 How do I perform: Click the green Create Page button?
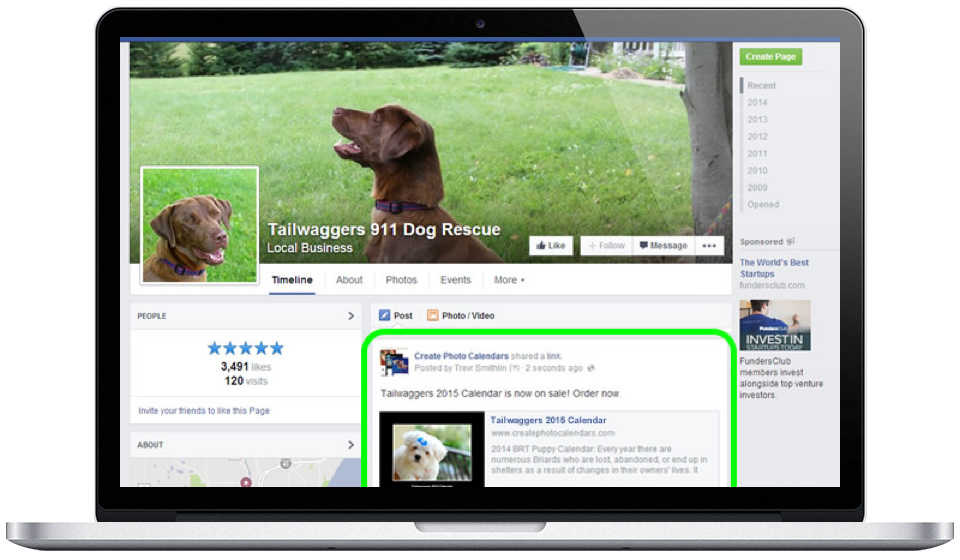(x=771, y=57)
